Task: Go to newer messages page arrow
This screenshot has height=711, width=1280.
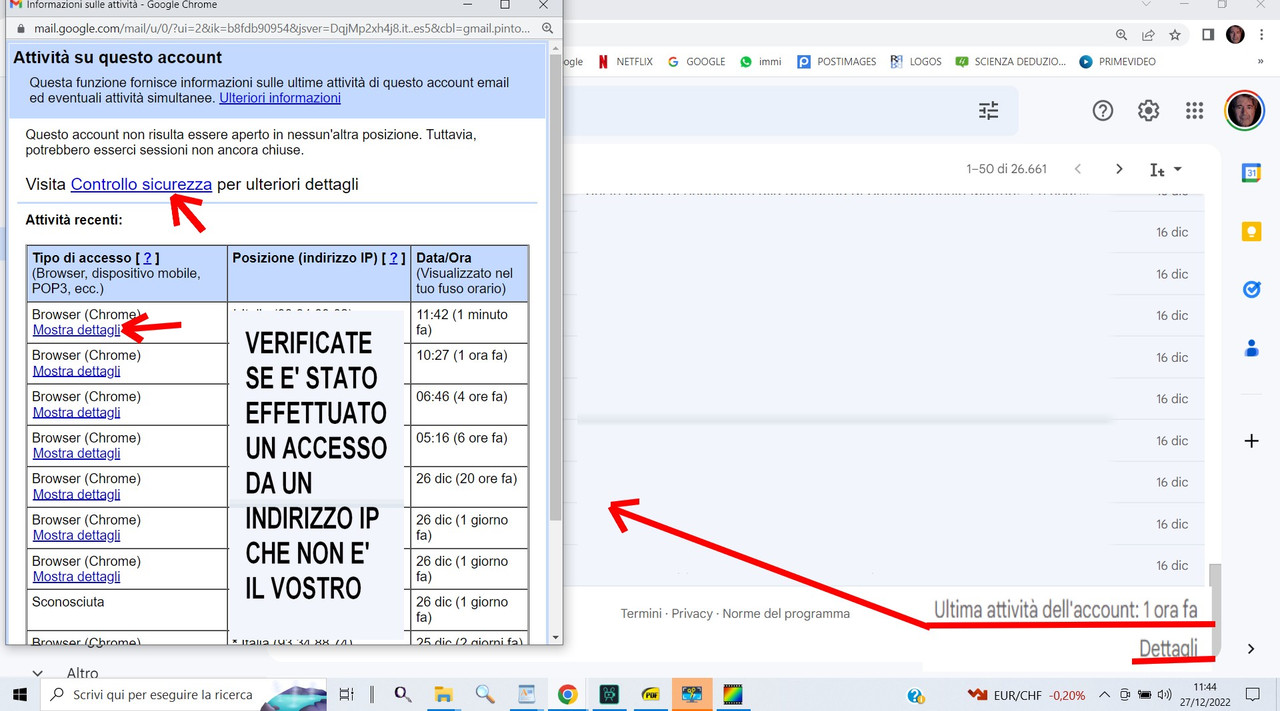Action: 1078,169
